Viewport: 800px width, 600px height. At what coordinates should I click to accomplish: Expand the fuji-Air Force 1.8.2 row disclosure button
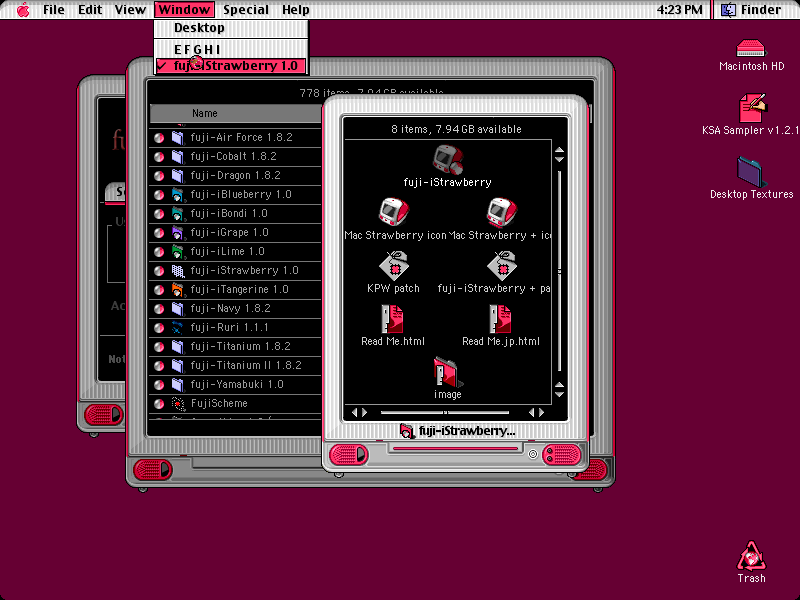pyautogui.click(x=159, y=137)
